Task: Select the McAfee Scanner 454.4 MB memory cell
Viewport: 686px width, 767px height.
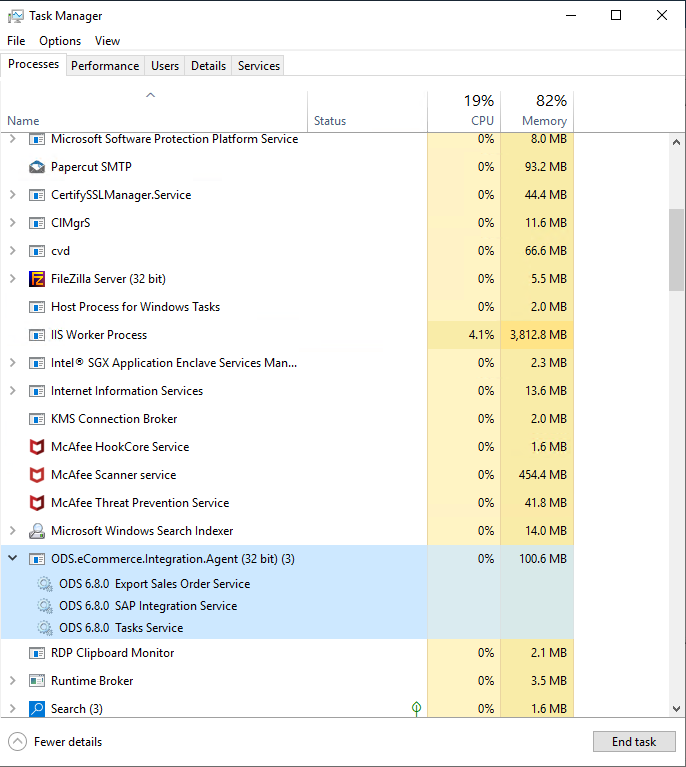Action: [537, 475]
